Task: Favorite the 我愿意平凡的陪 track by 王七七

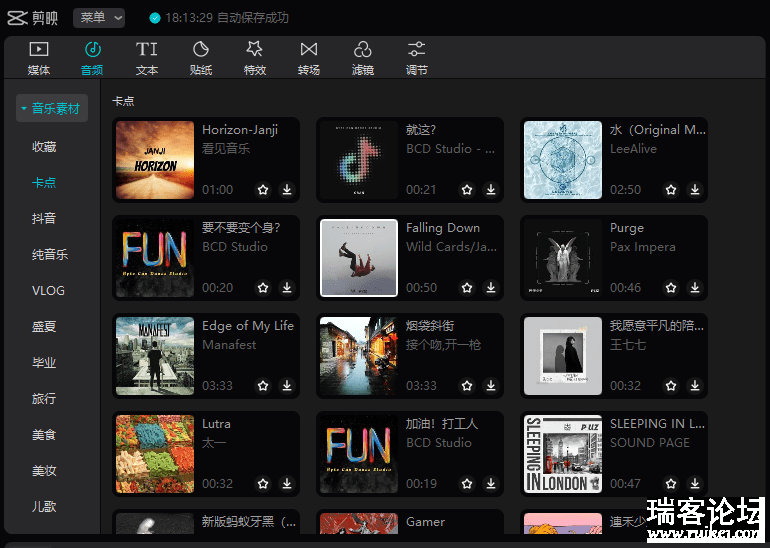Action: click(671, 385)
